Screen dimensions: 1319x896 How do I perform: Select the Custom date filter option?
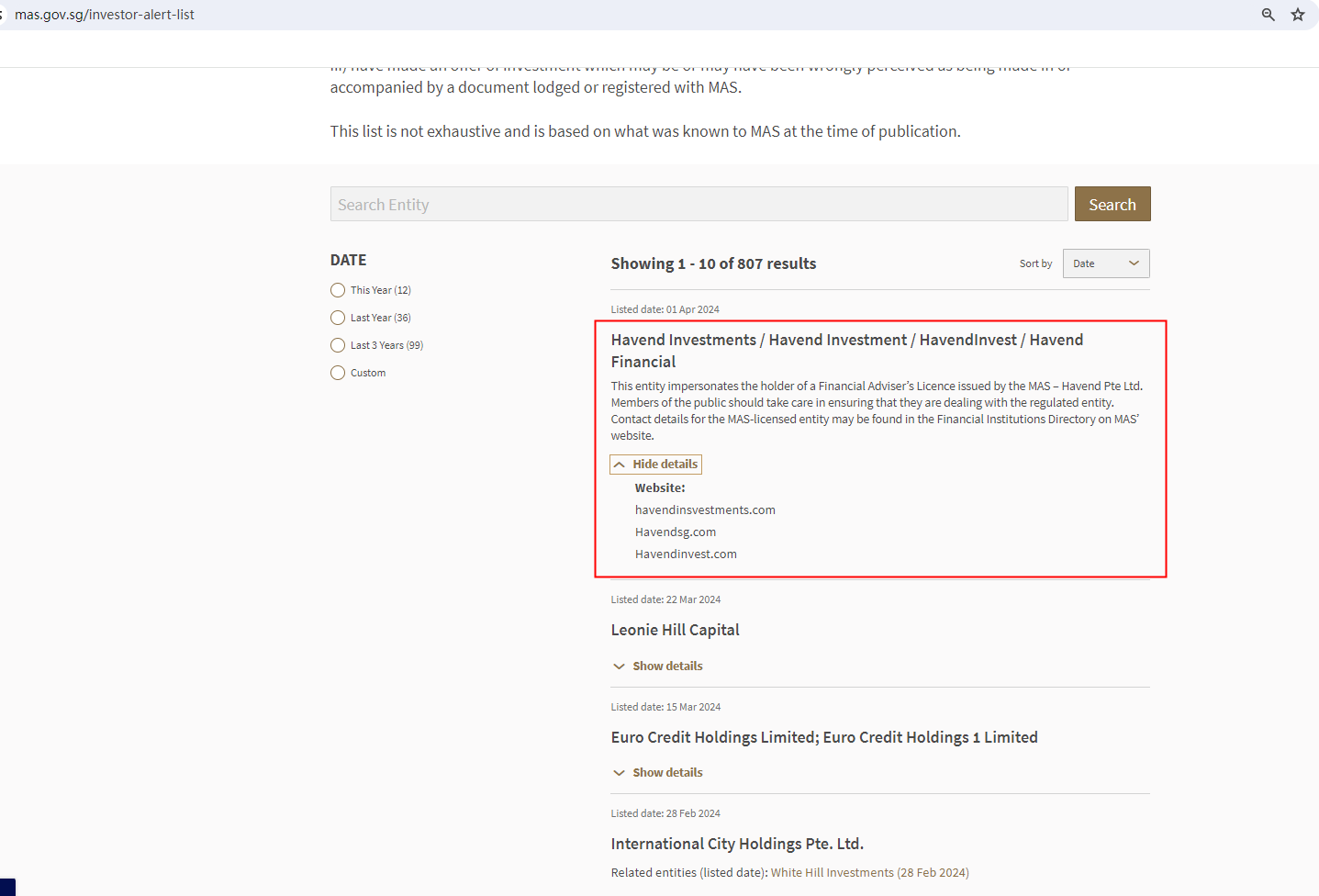338,373
